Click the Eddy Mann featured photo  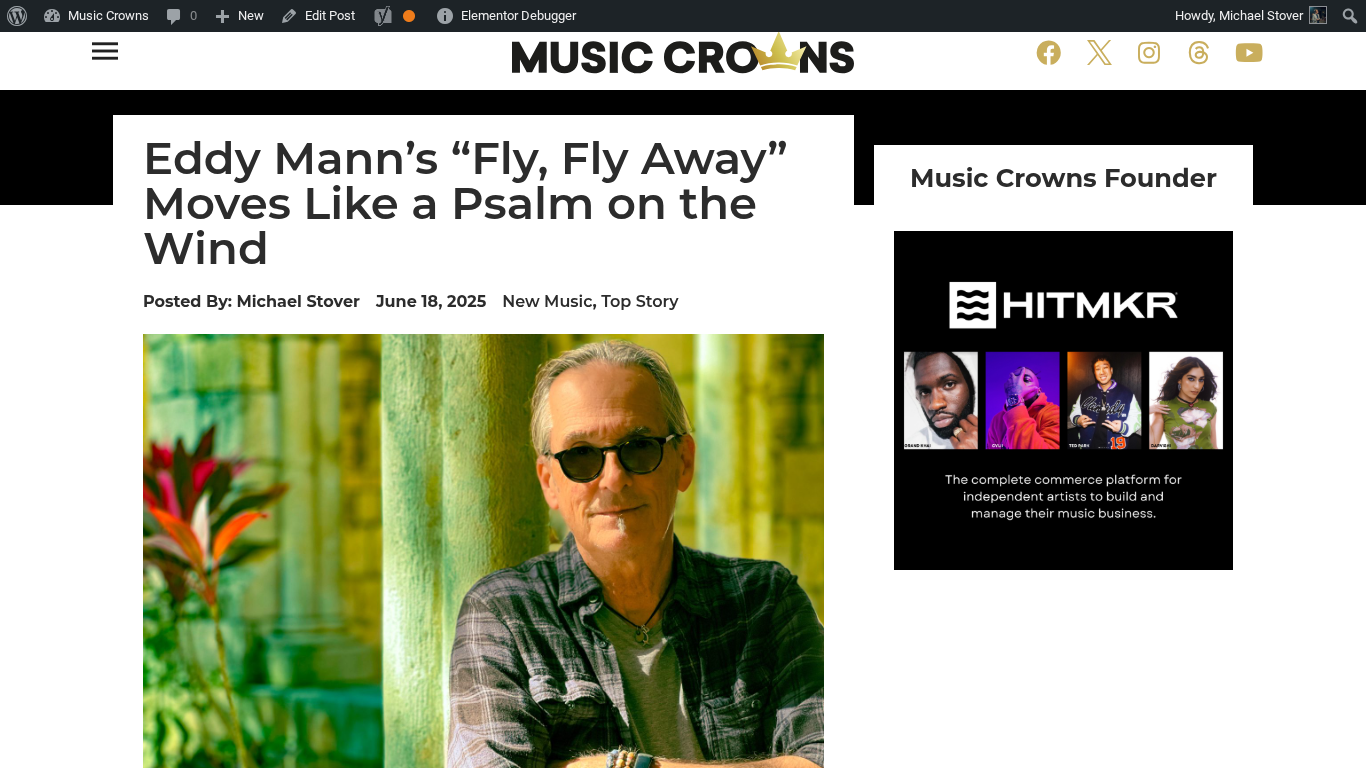point(483,551)
